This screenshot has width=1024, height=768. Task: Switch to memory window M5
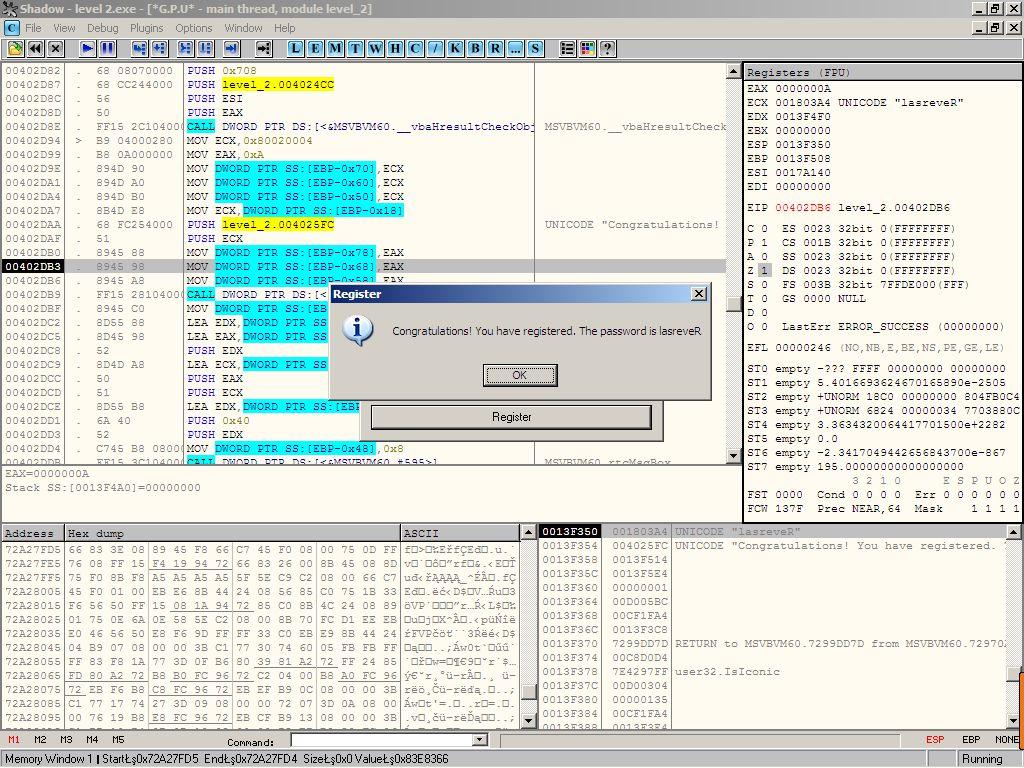point(118,739)
